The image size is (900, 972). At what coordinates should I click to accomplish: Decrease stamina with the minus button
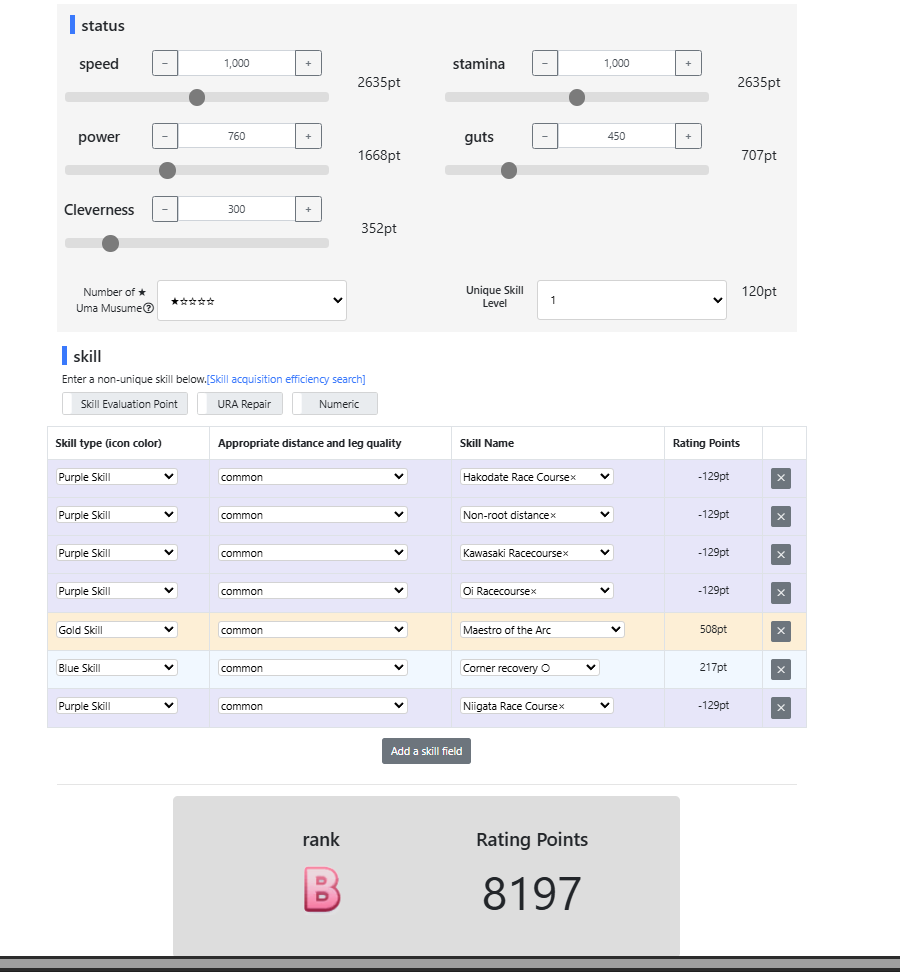[545, 63]
